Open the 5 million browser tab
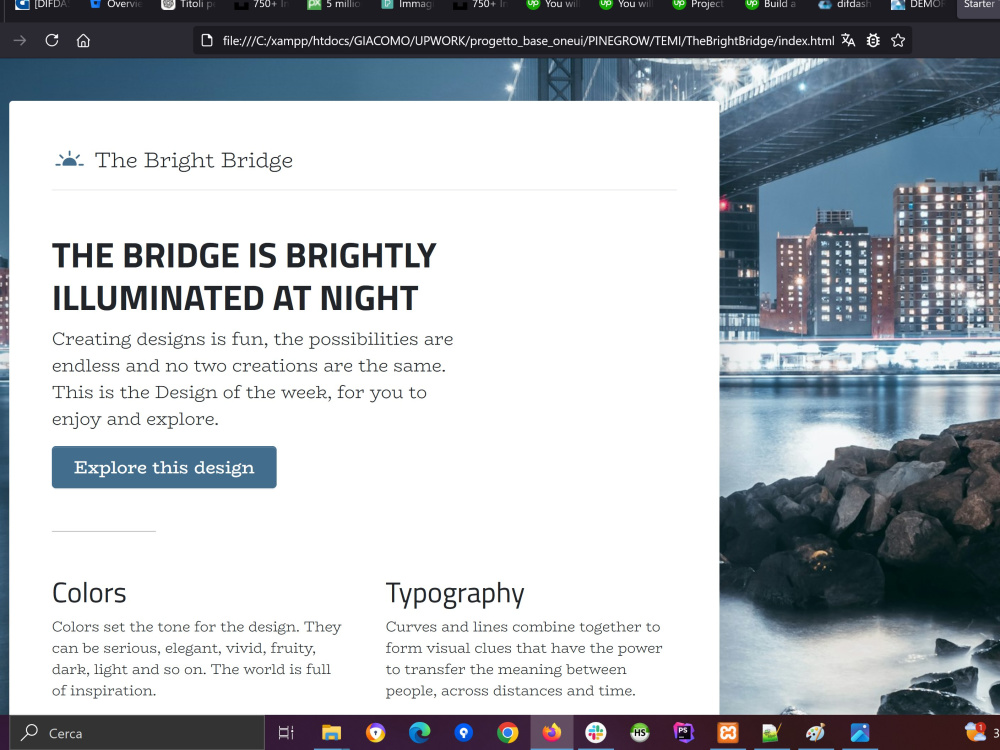 click(x=334, y=5)
